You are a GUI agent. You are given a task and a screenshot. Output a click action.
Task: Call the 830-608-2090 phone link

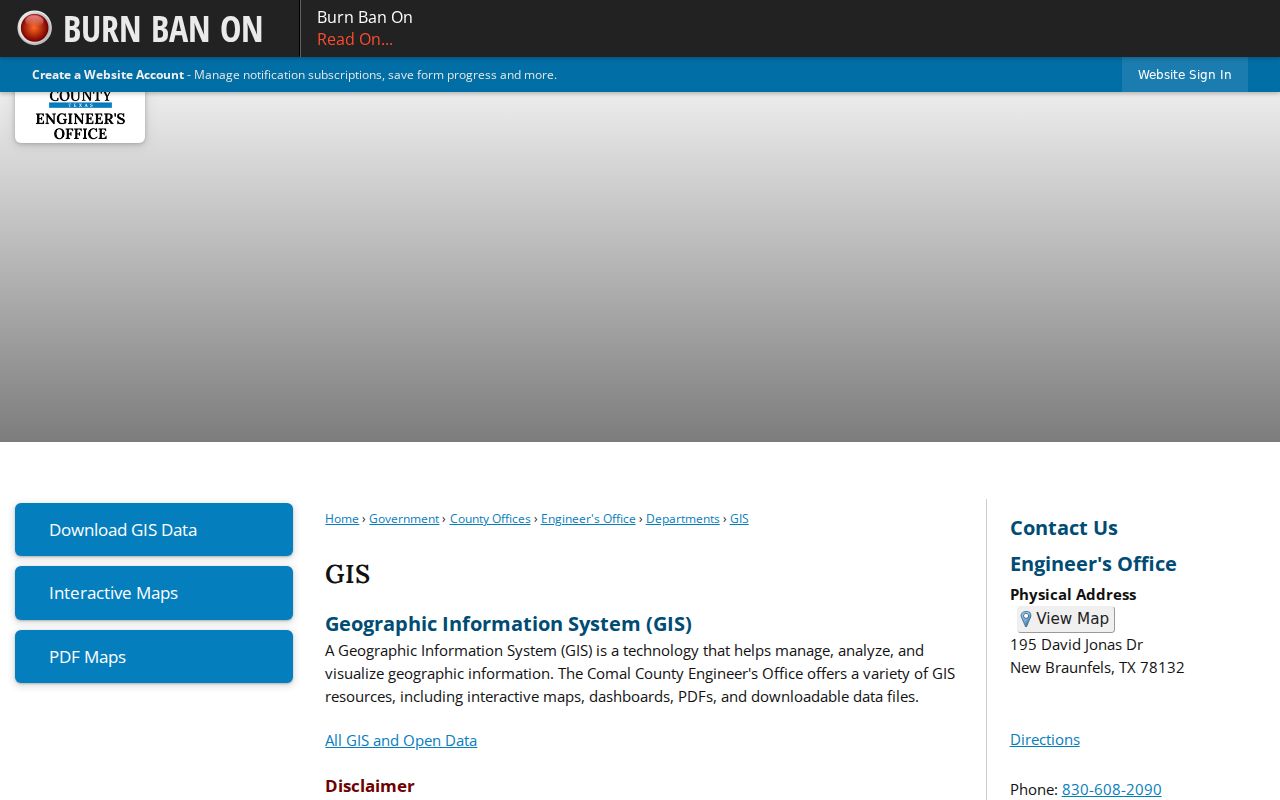pyautogui.click(x=1112, y=790)
